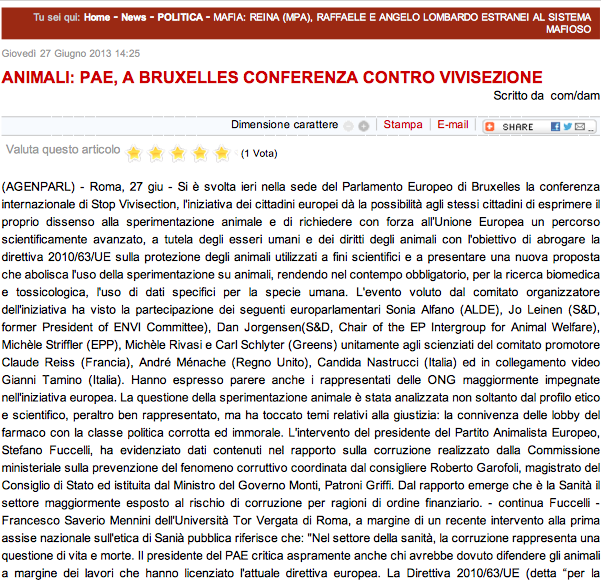
Task: Click the article headline ANIMALI: PAE, A BRUXELLES
Action: coord(272,77)
